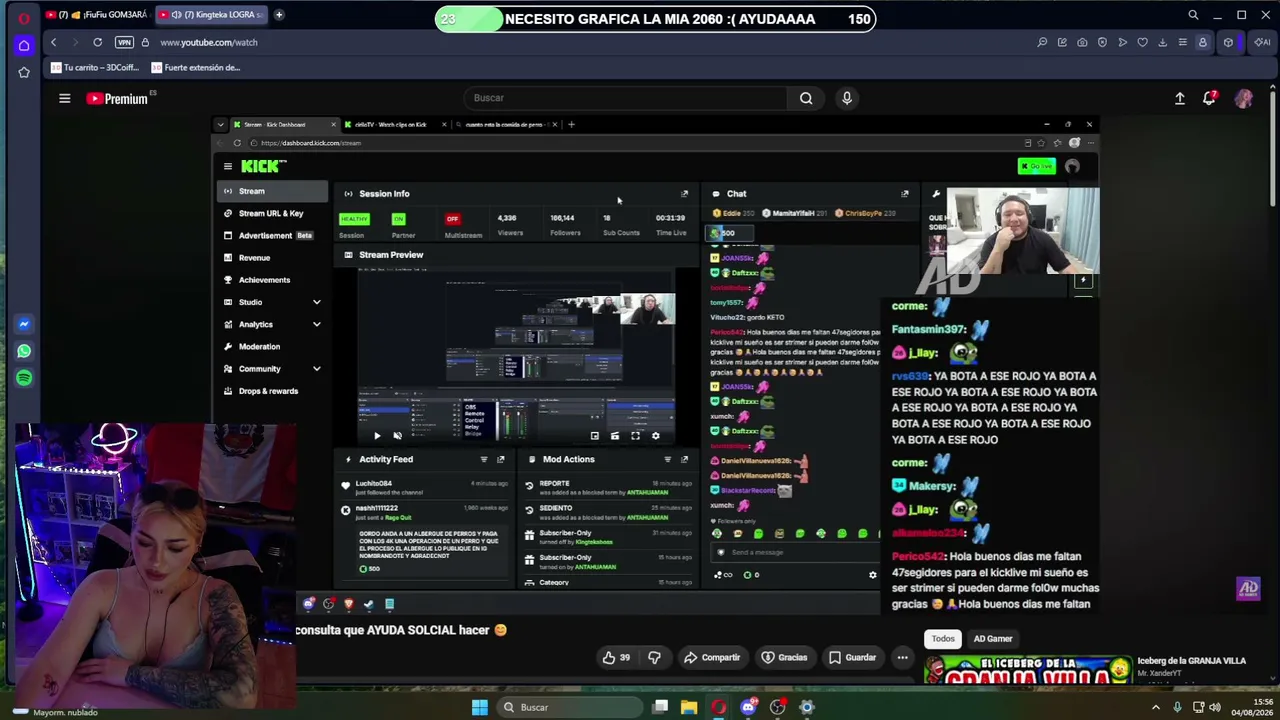Open stream preview settings gear
Image resolution: width=1280 pixels, height=720 pixels.
tap(656, 436)
